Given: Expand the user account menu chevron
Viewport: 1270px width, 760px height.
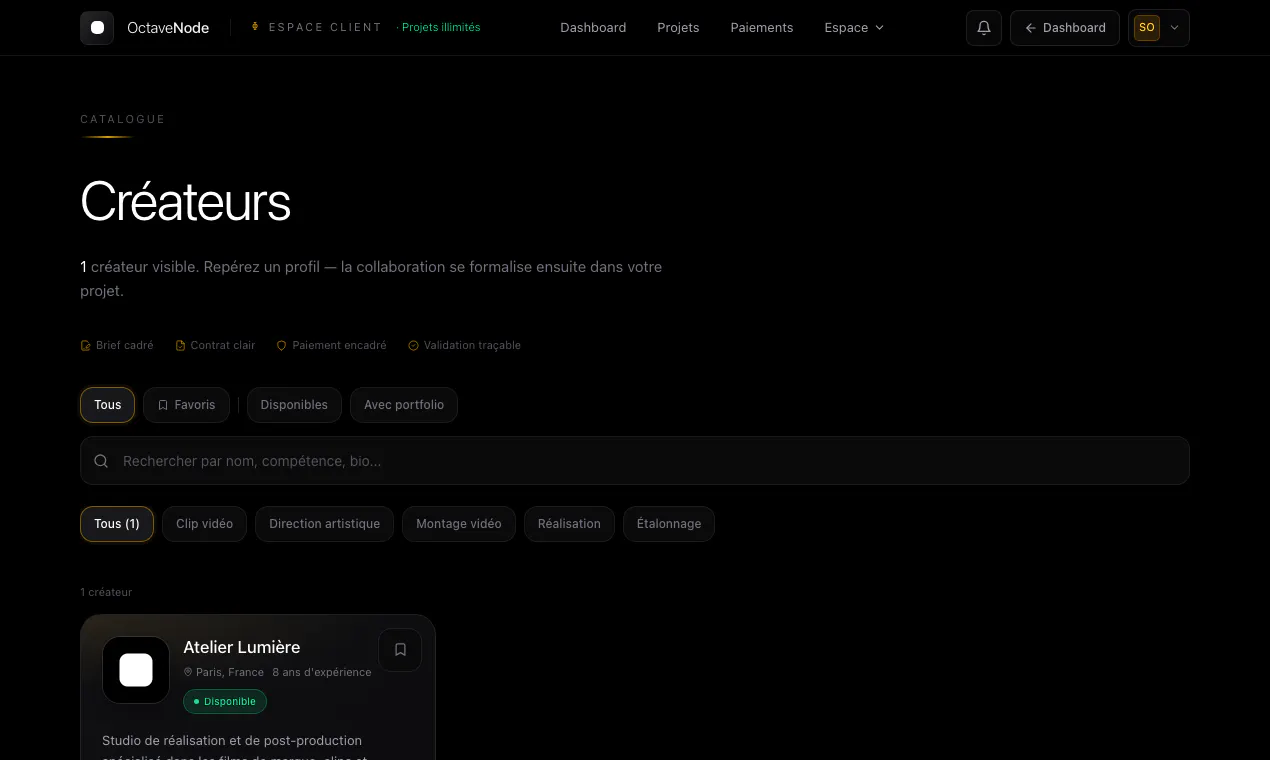Looking at the screenshot, I should pyautogui.click(x=1175, y=28).
